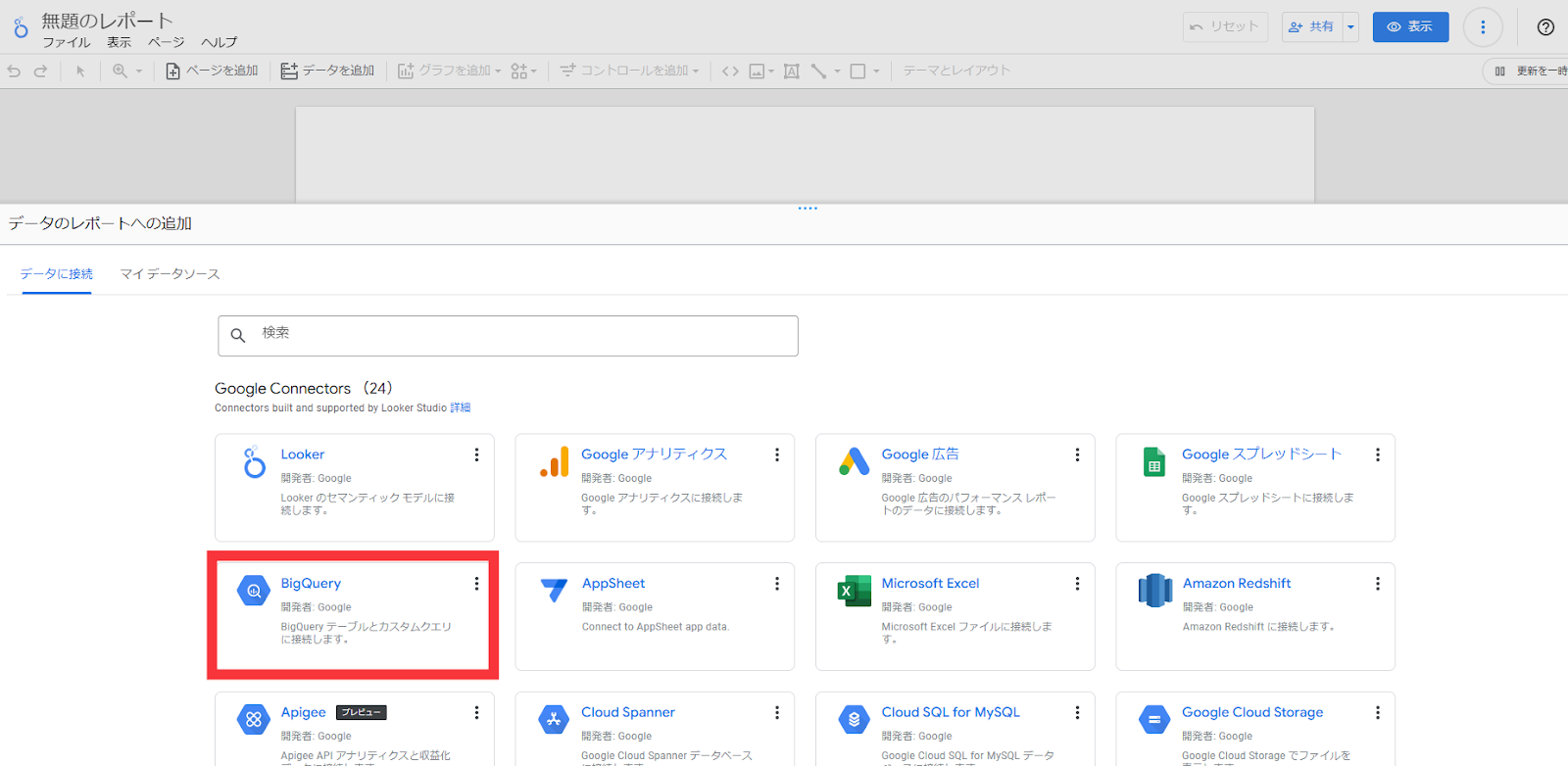Open テーマとレイアウト panel
The height and width of the screenshot is (766, 1568).
coord(956,71)
